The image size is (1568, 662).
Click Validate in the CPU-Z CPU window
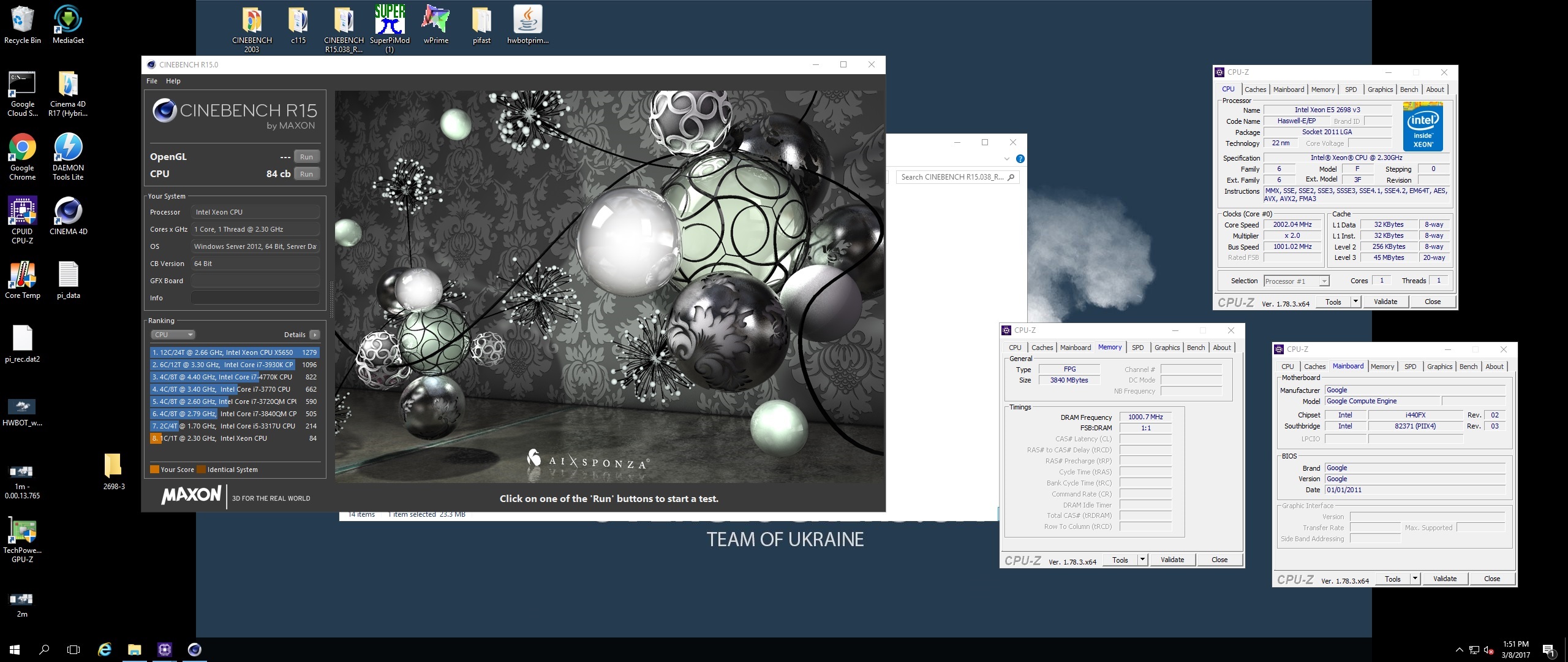click(1385, 302)
